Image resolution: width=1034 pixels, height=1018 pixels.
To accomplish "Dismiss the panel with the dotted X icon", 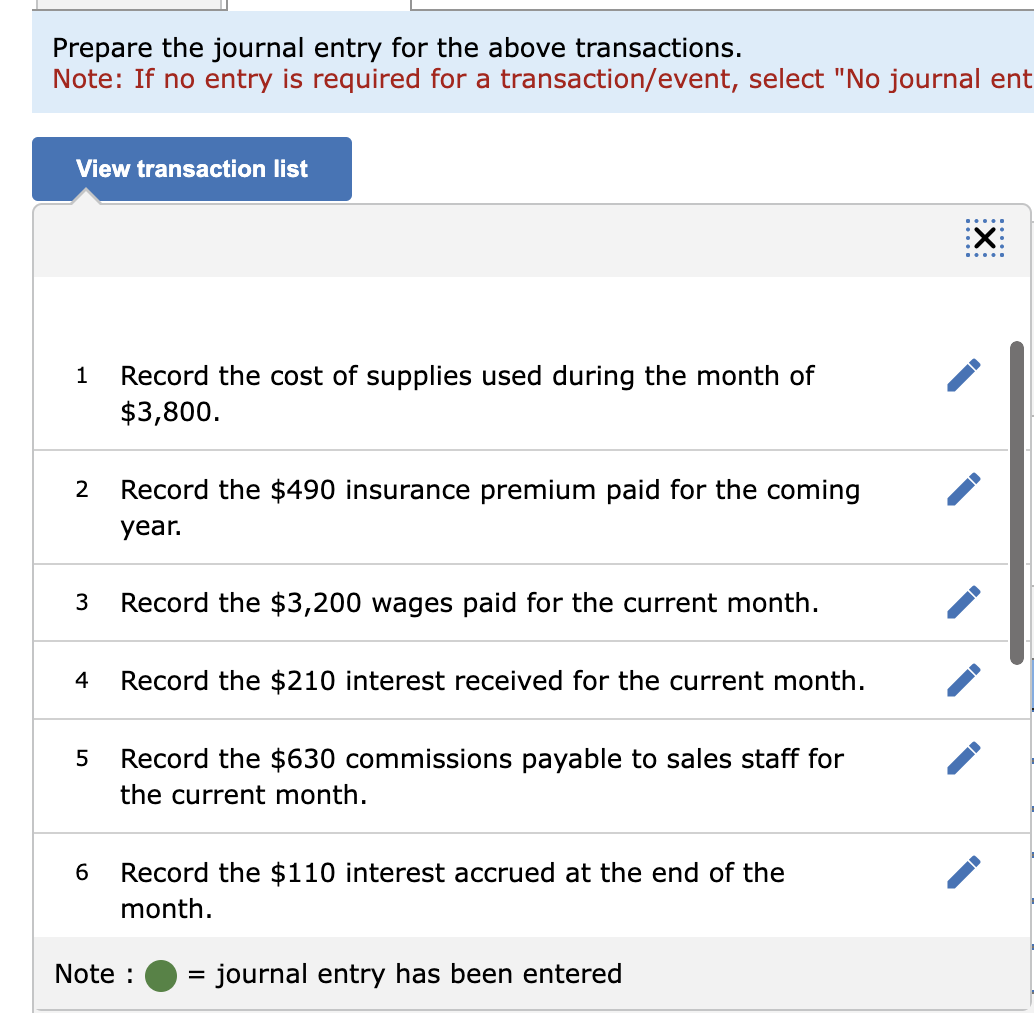I will coord(984,238).
